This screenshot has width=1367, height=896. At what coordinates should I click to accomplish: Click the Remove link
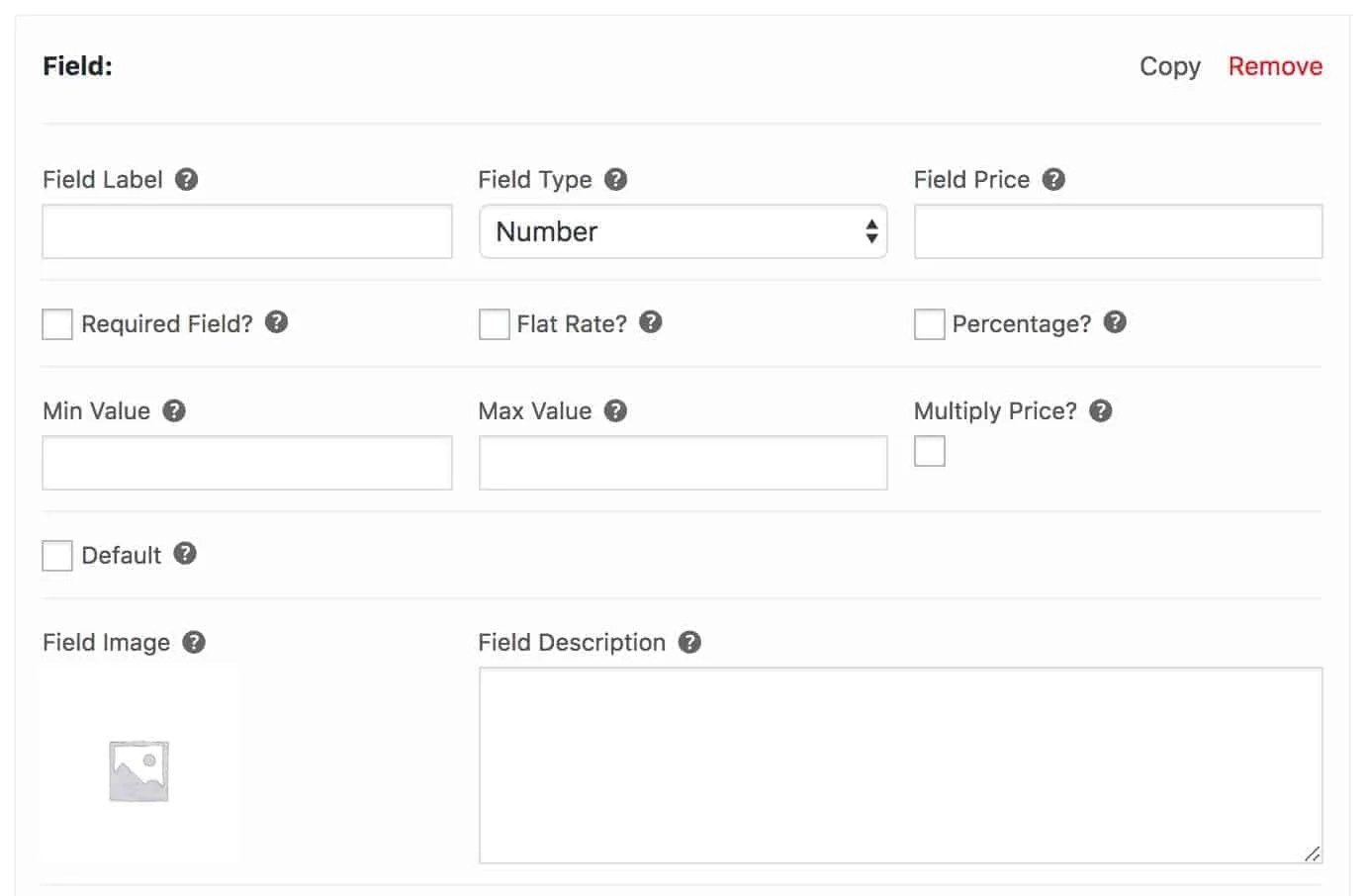click(x=1275, y=66)
